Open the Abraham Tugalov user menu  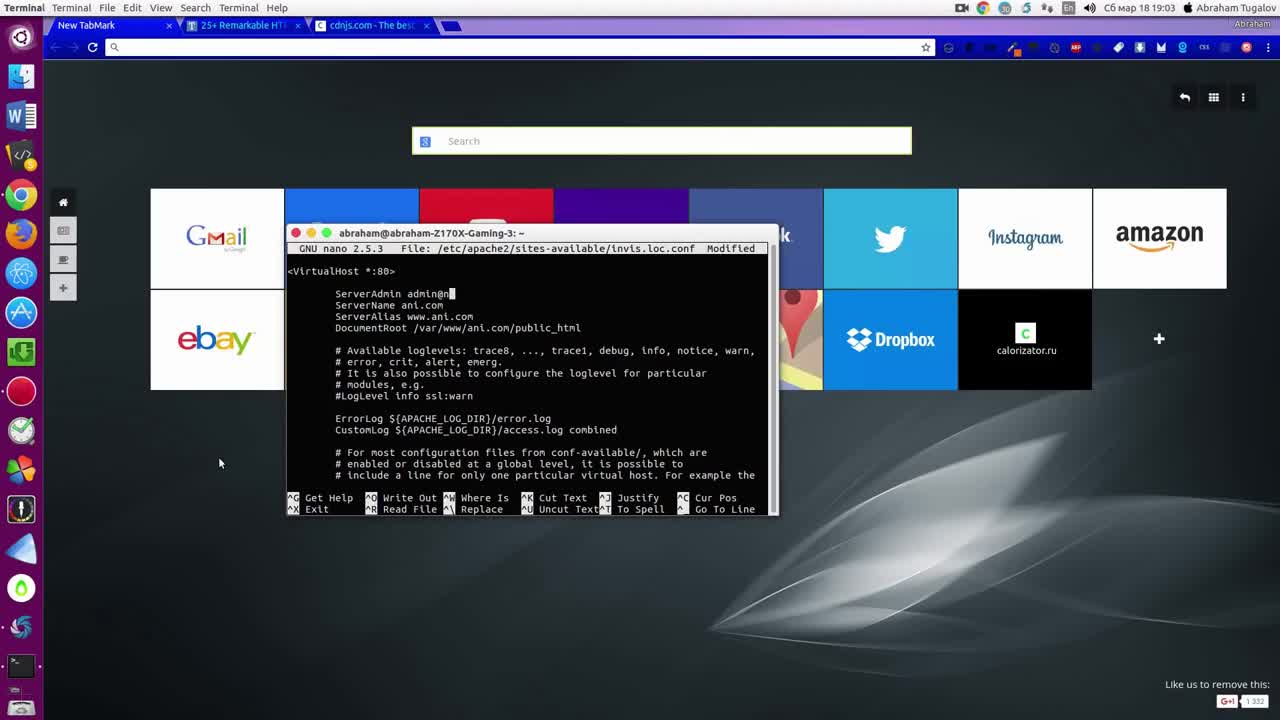pos(1229,8)
